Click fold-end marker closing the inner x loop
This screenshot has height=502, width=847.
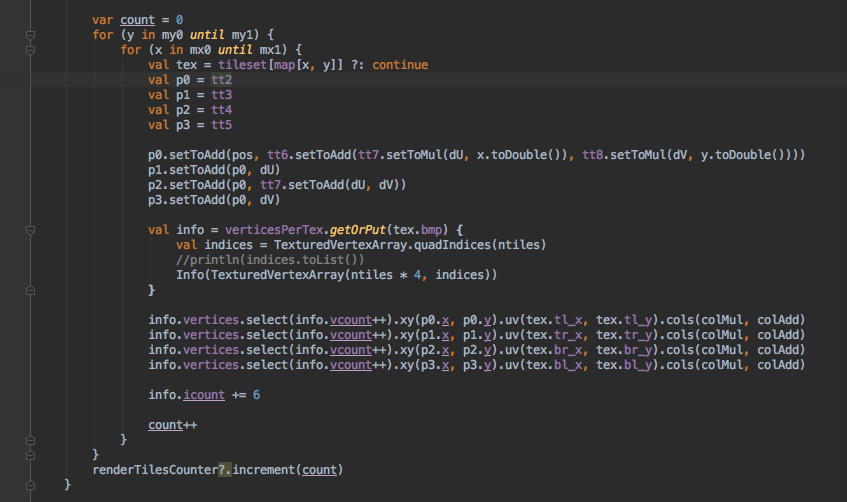(31, 440)
